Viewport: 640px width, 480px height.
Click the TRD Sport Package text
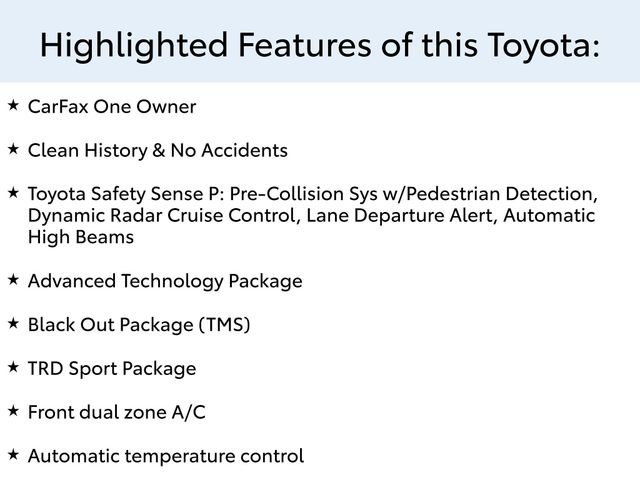(112, 369)
